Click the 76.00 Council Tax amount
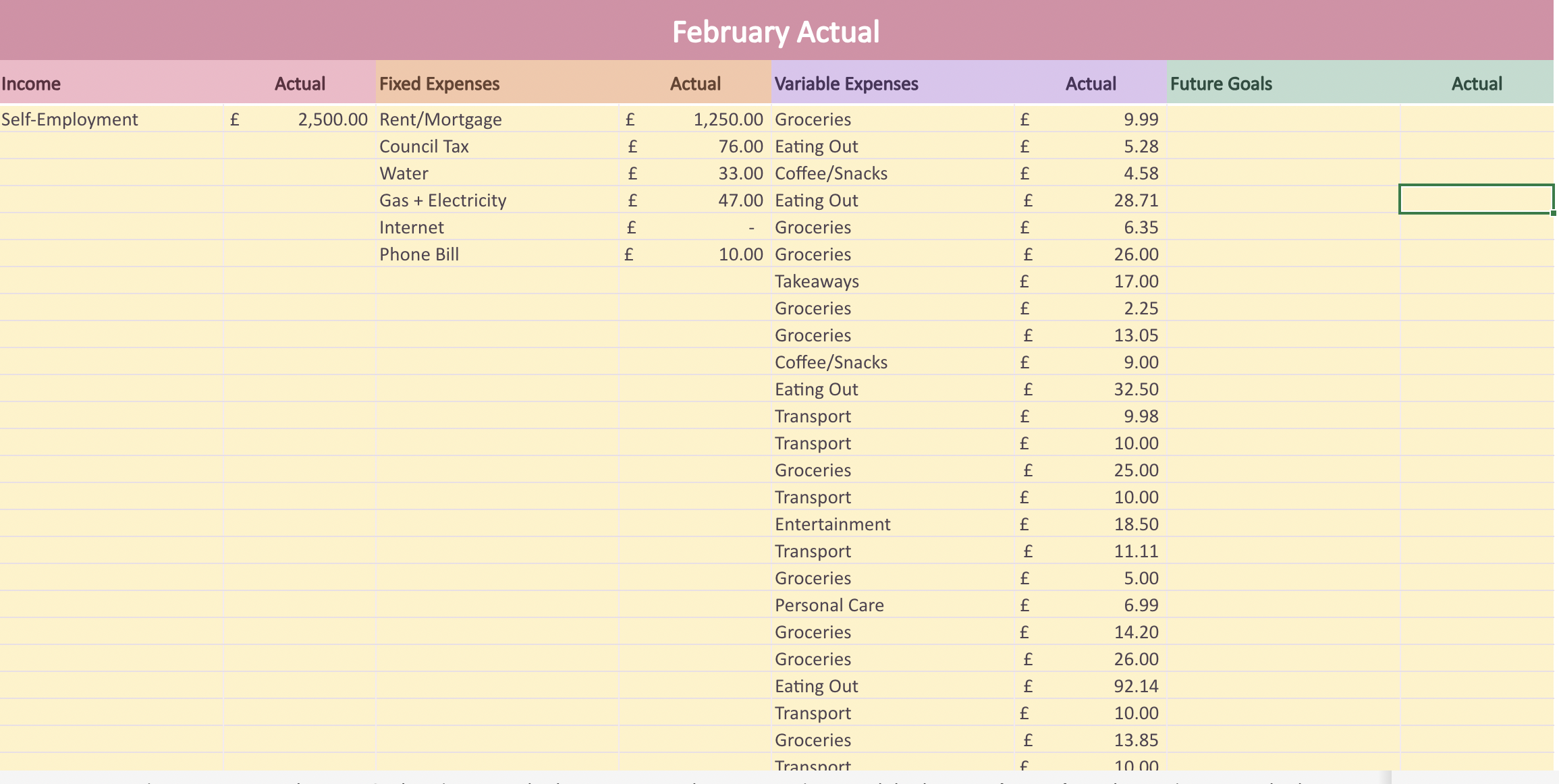This screenshot has height=784, width=1559. (695, 146)
